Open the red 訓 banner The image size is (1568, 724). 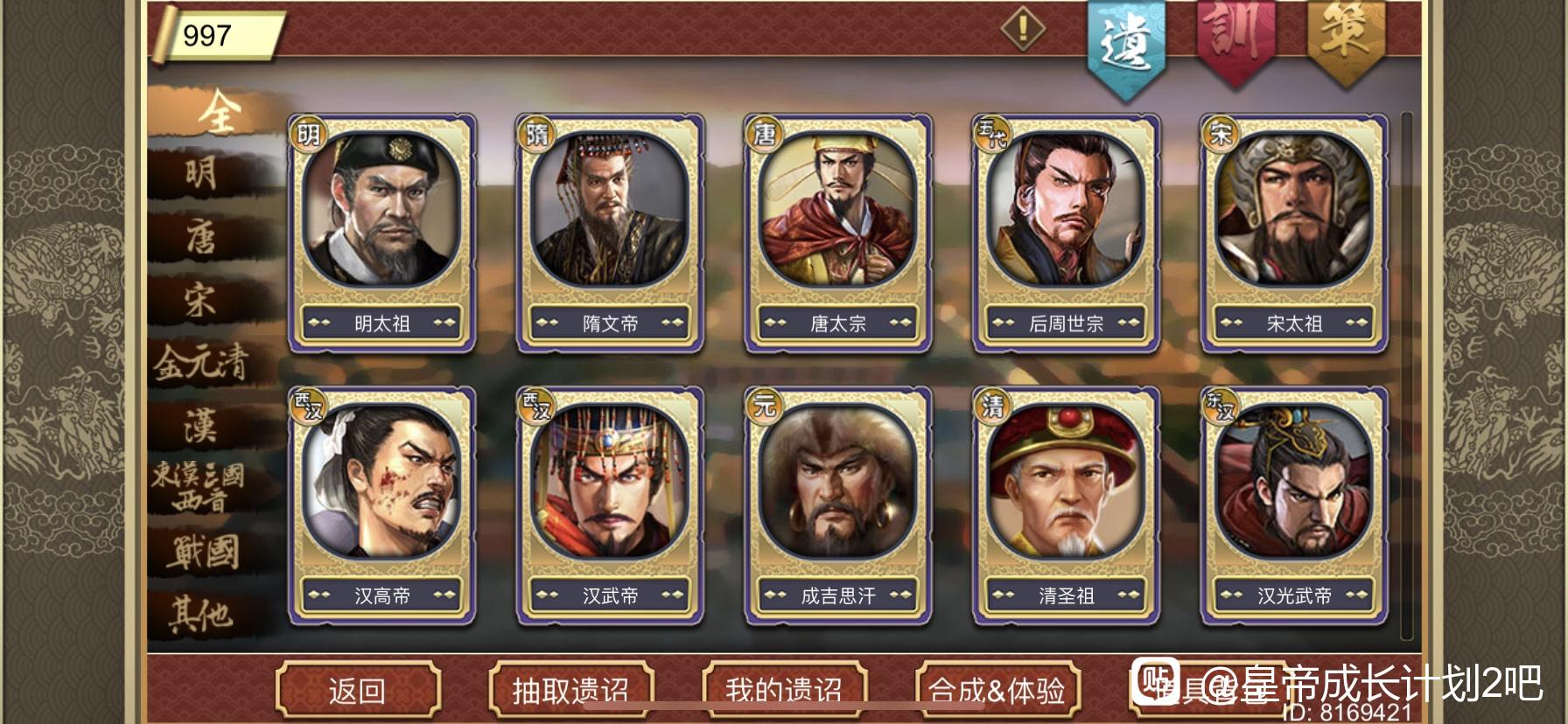(x=1235, y=39)
